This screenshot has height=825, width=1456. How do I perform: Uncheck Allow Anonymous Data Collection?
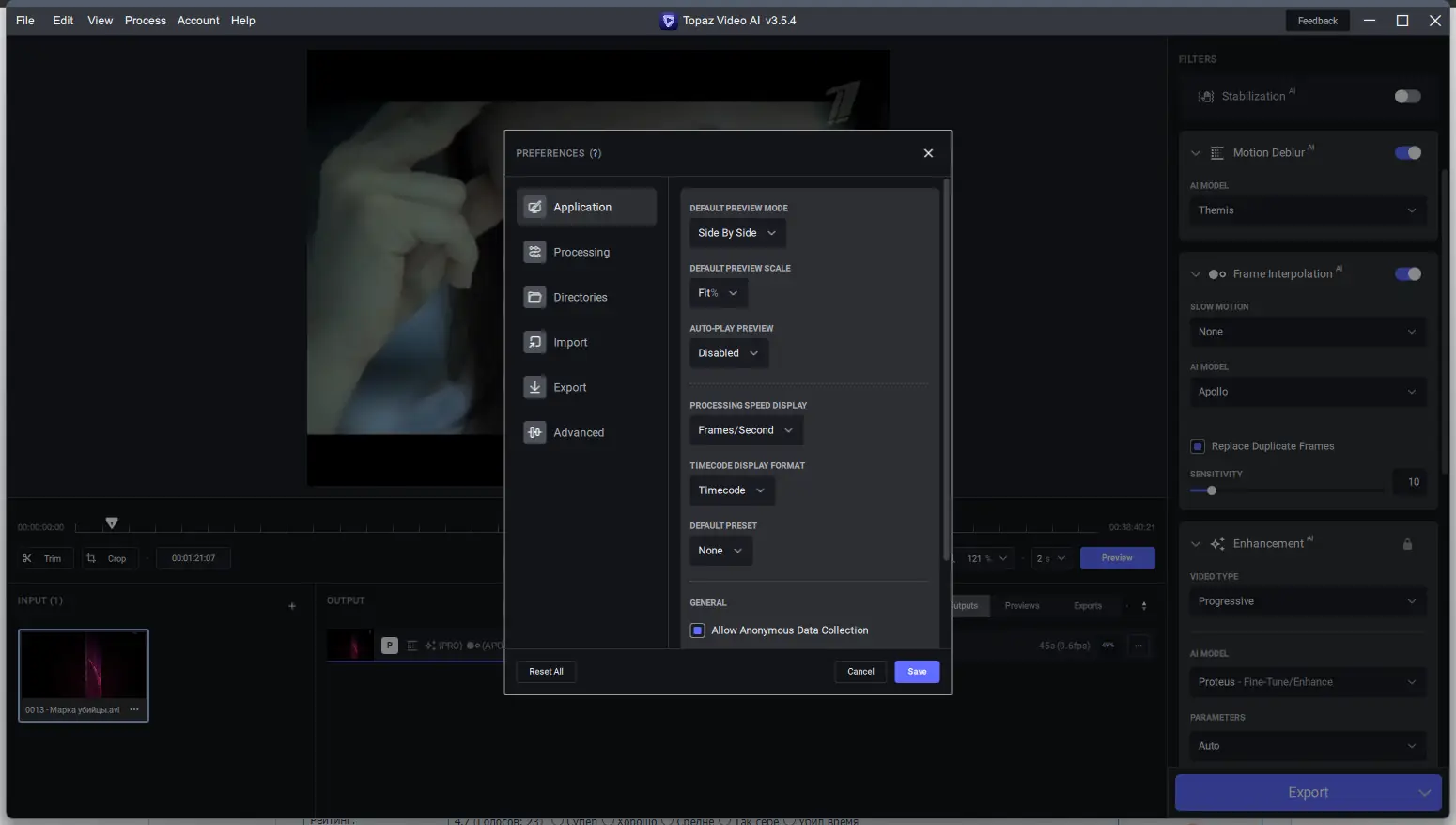(x=697, y=630)
